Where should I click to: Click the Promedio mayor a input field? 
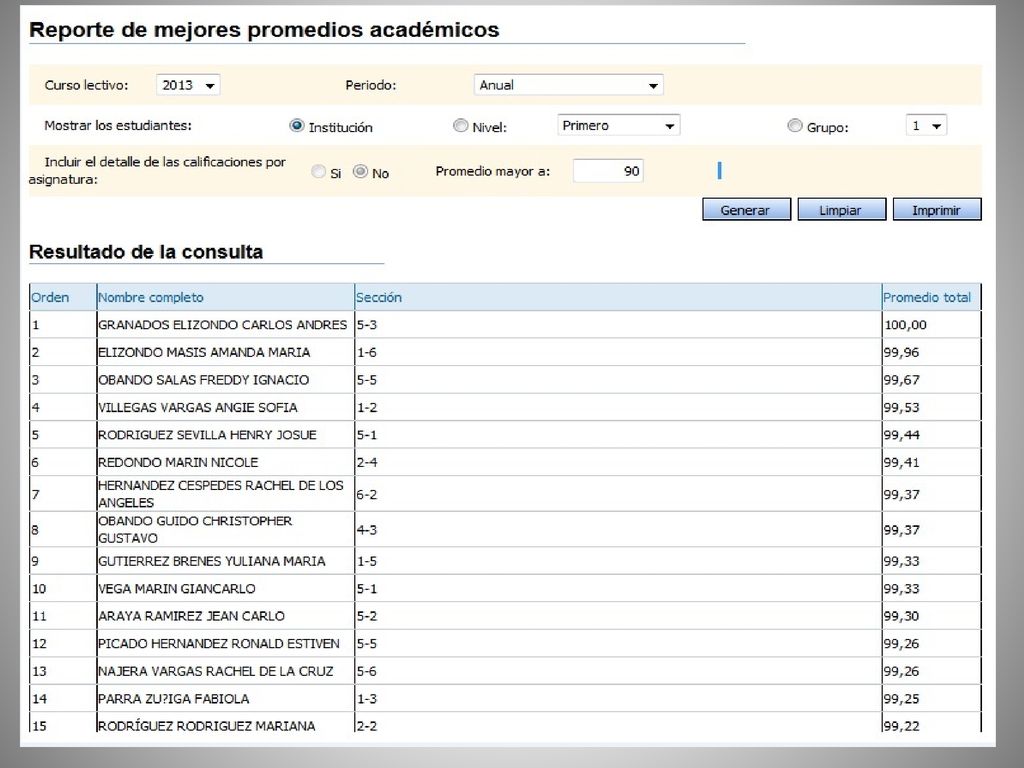pyautogui.click(x=608, y=171)
